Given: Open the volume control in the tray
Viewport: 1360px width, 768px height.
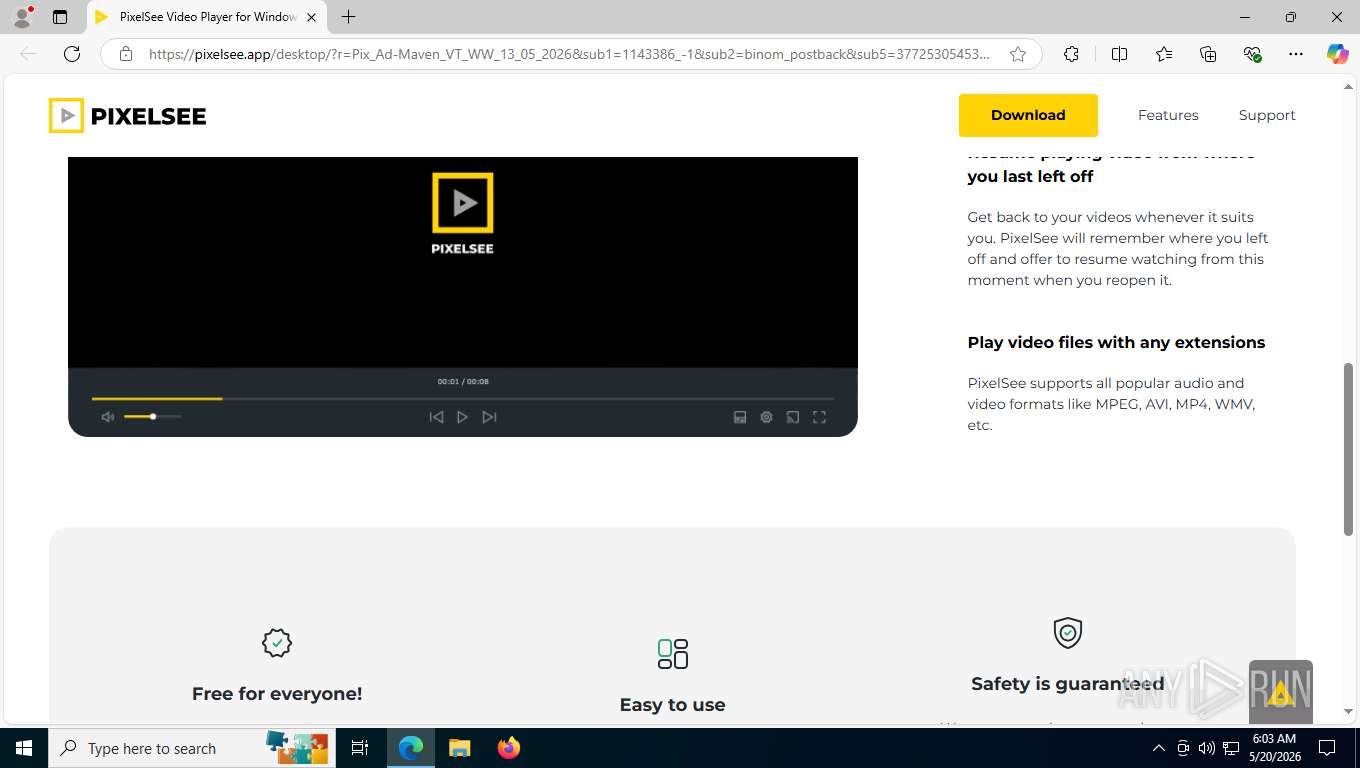Looking at the screenshot, I should pyautogui.click(x=1207, y=748).
